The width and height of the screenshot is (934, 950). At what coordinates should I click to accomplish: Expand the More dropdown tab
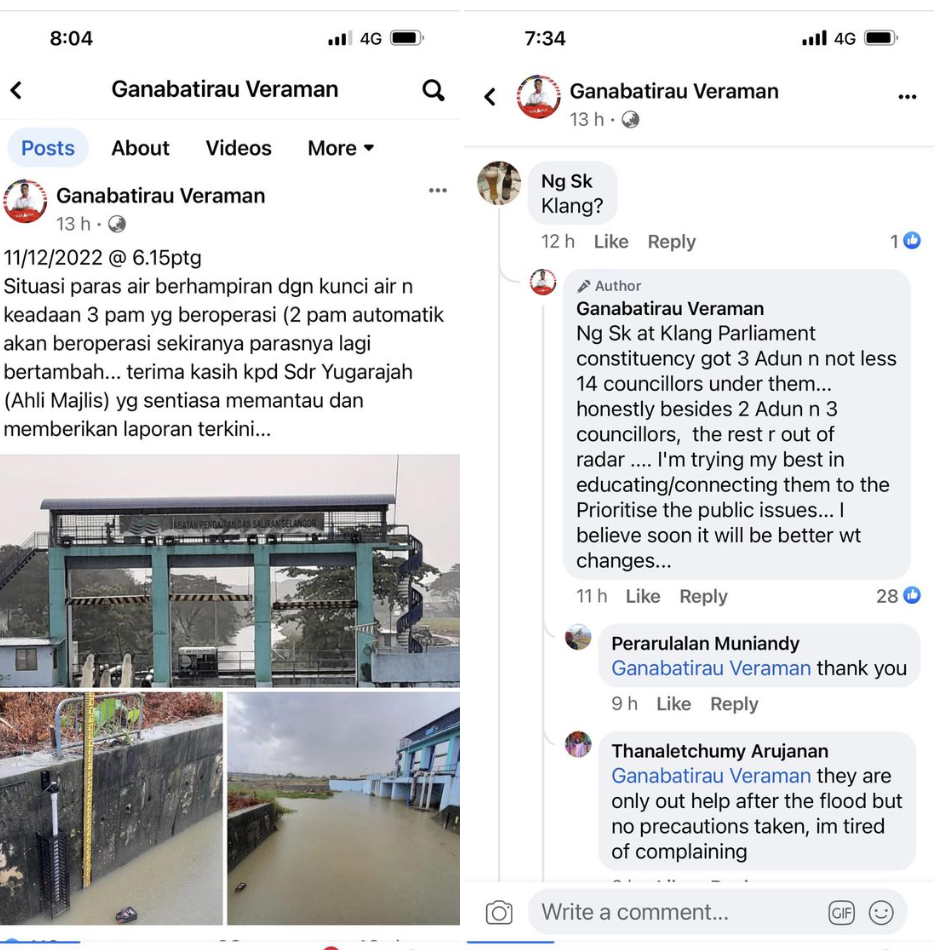point(340,148)
